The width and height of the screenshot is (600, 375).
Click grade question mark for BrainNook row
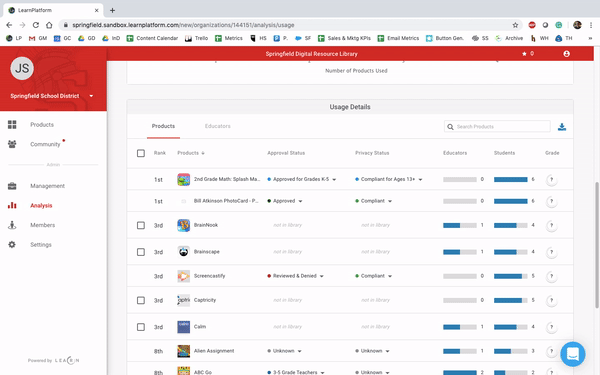coord(551,225)
